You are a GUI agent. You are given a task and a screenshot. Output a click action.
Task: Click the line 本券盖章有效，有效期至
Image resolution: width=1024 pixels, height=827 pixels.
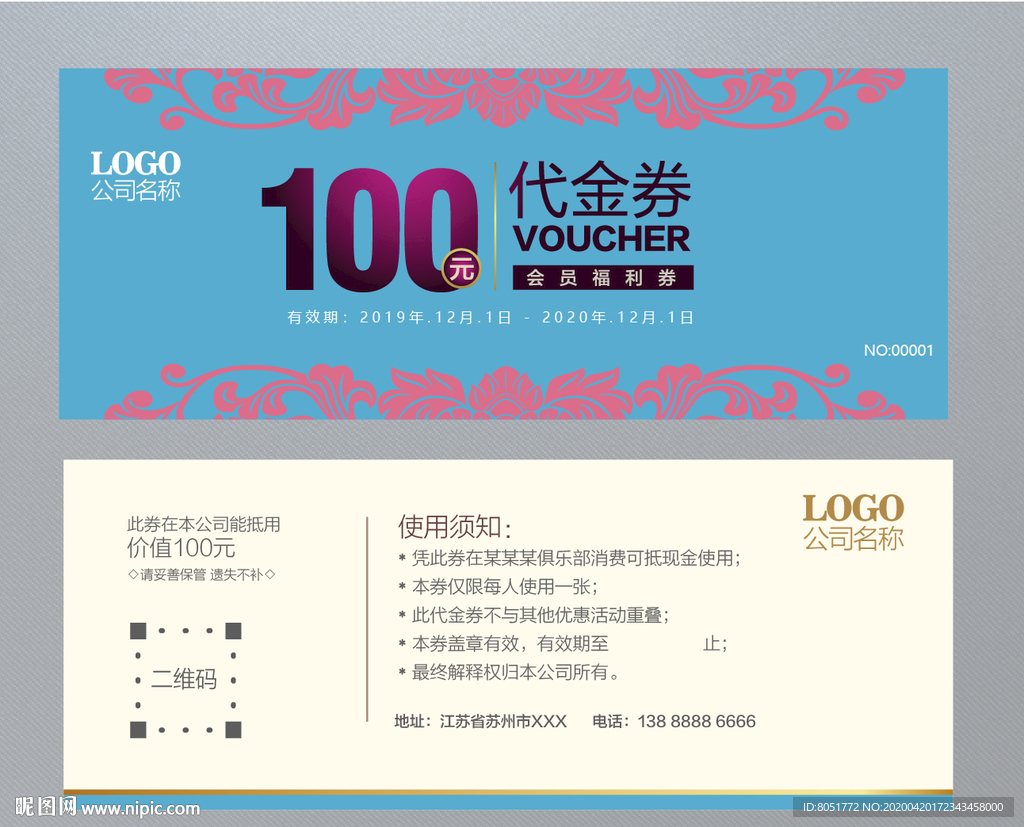click(x=563, y=644)
